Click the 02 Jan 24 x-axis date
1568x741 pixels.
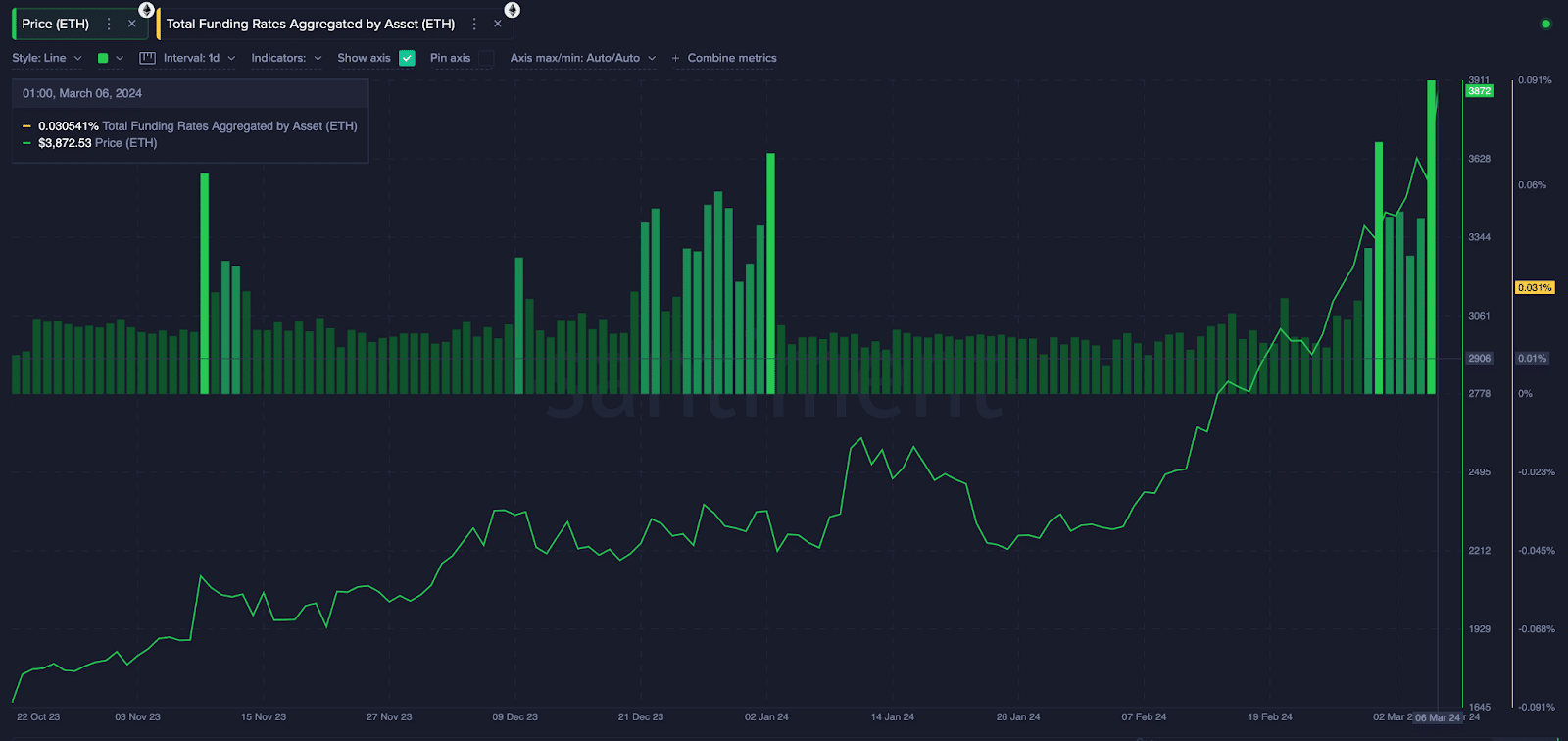pyautogui.click(x=766, y=716)
